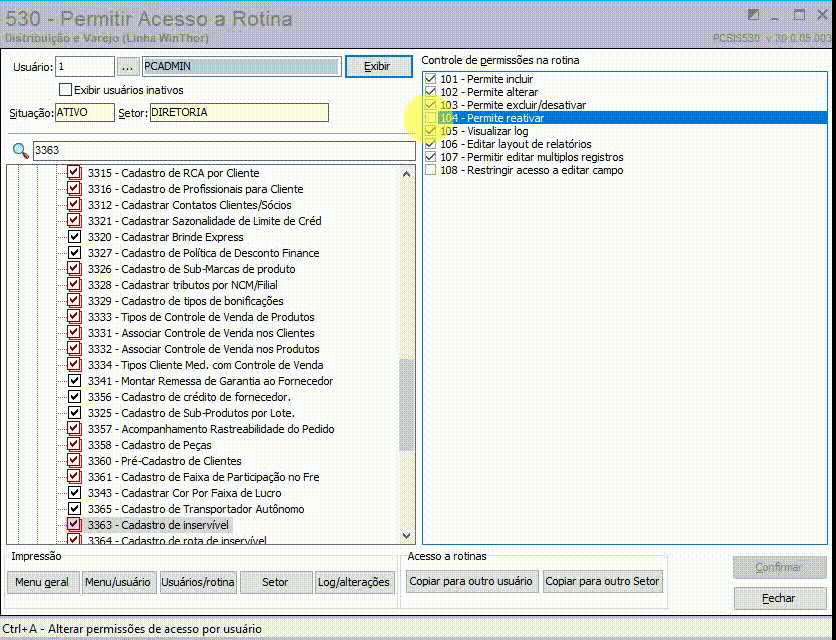Uncheck 101 - Permite incluir
The height and width of the screenshot is (640, 836).
(430, 79)
